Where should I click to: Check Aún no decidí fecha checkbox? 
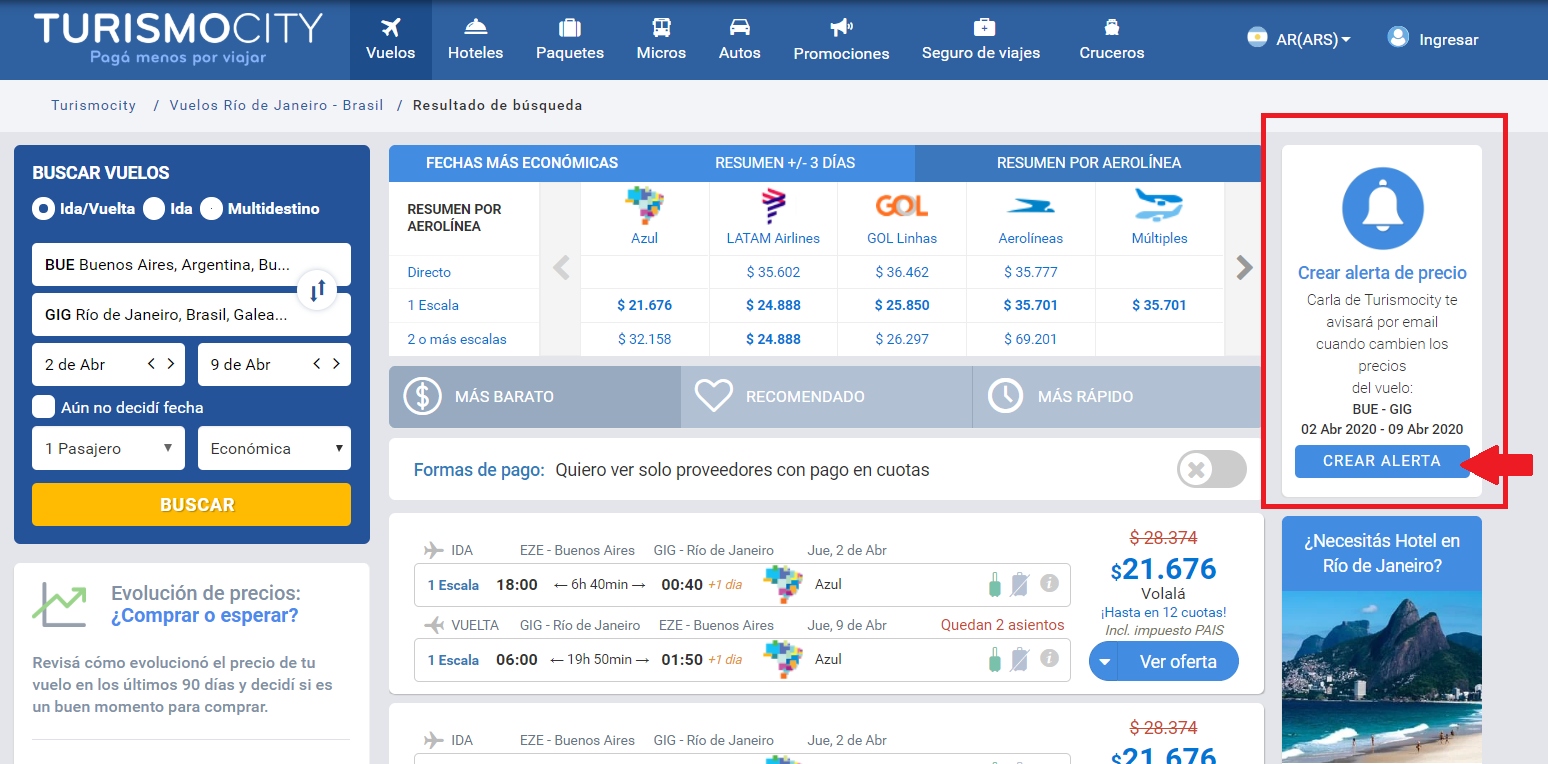(x=43, y=406)
